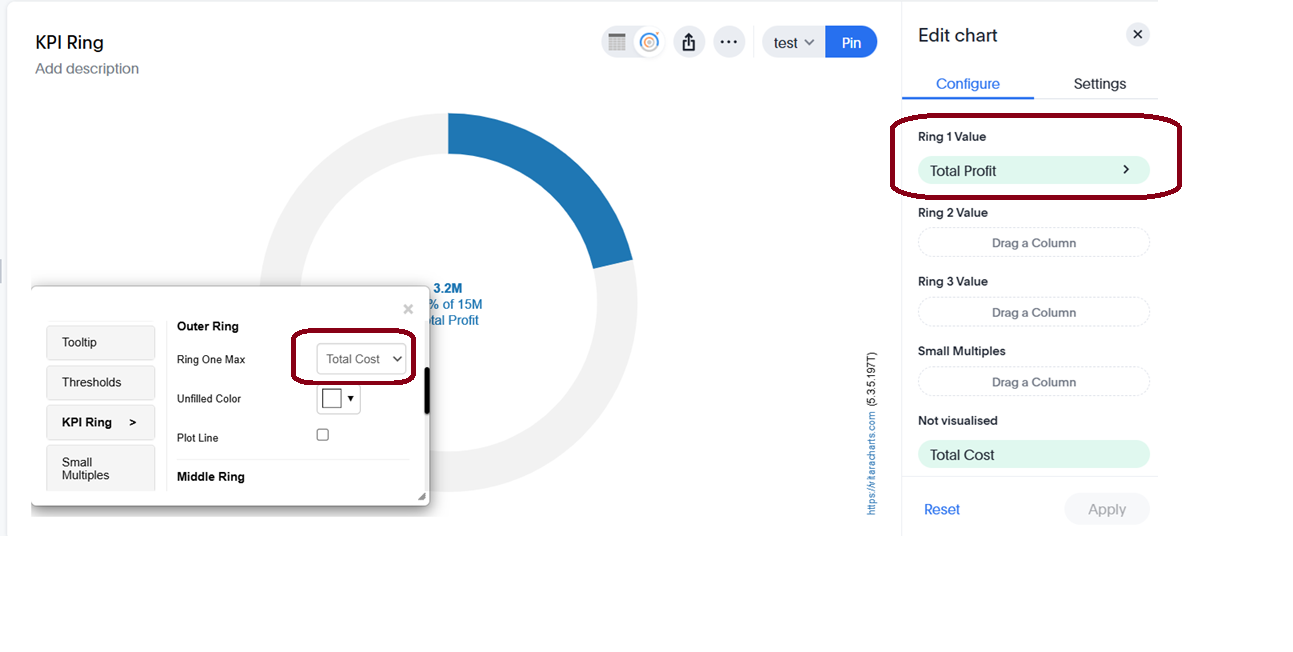The height and width of the screenshot is (652, 1293).
Task: Select the Thresholds menu item
Action: pyautogui.click(x=100, y=382)
